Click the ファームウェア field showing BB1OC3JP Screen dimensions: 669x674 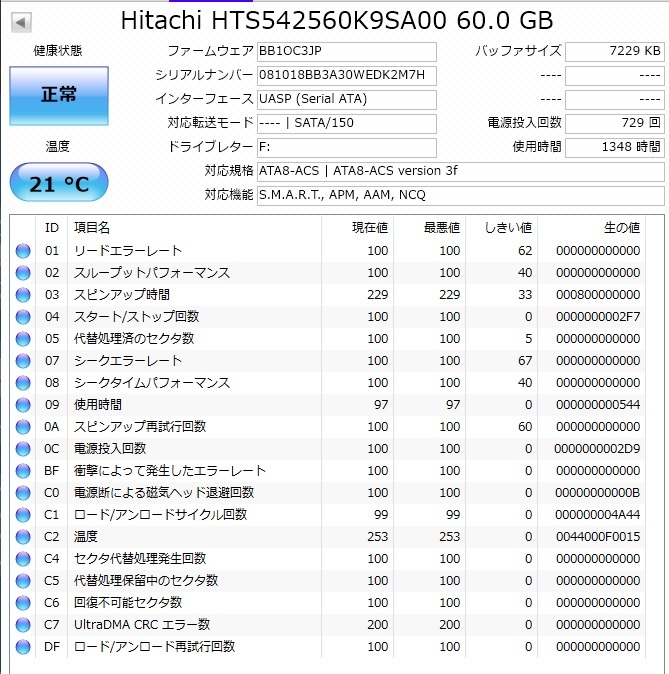pos(347,52)
